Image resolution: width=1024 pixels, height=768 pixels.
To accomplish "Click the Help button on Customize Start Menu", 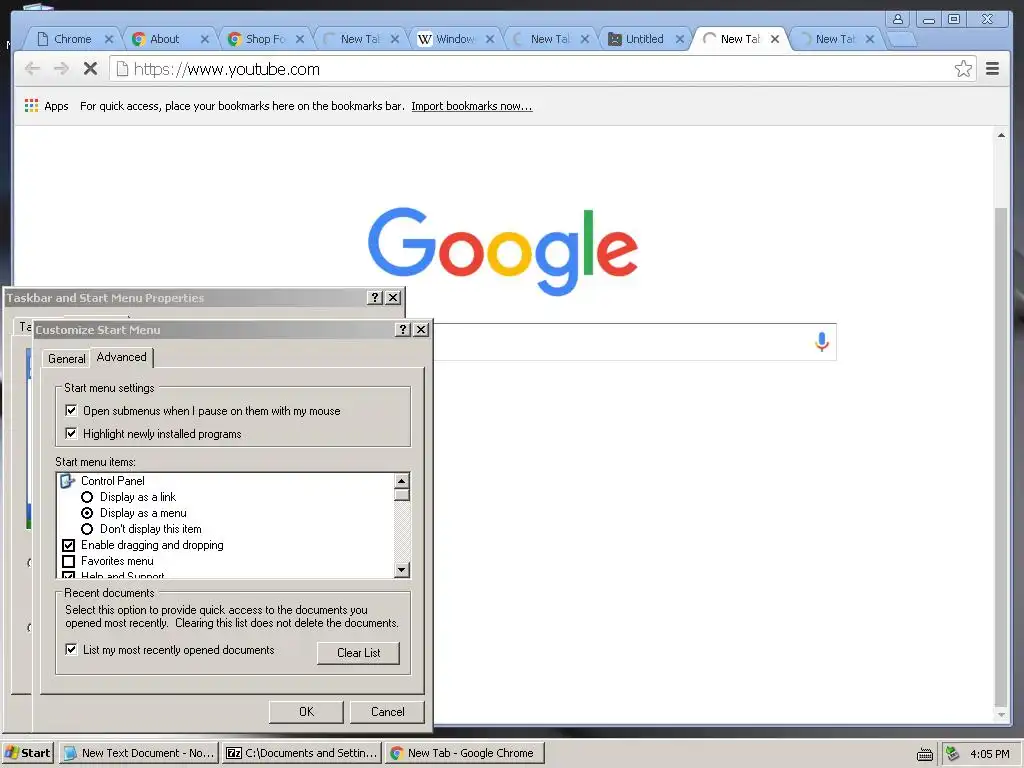I will pos(403,329).
